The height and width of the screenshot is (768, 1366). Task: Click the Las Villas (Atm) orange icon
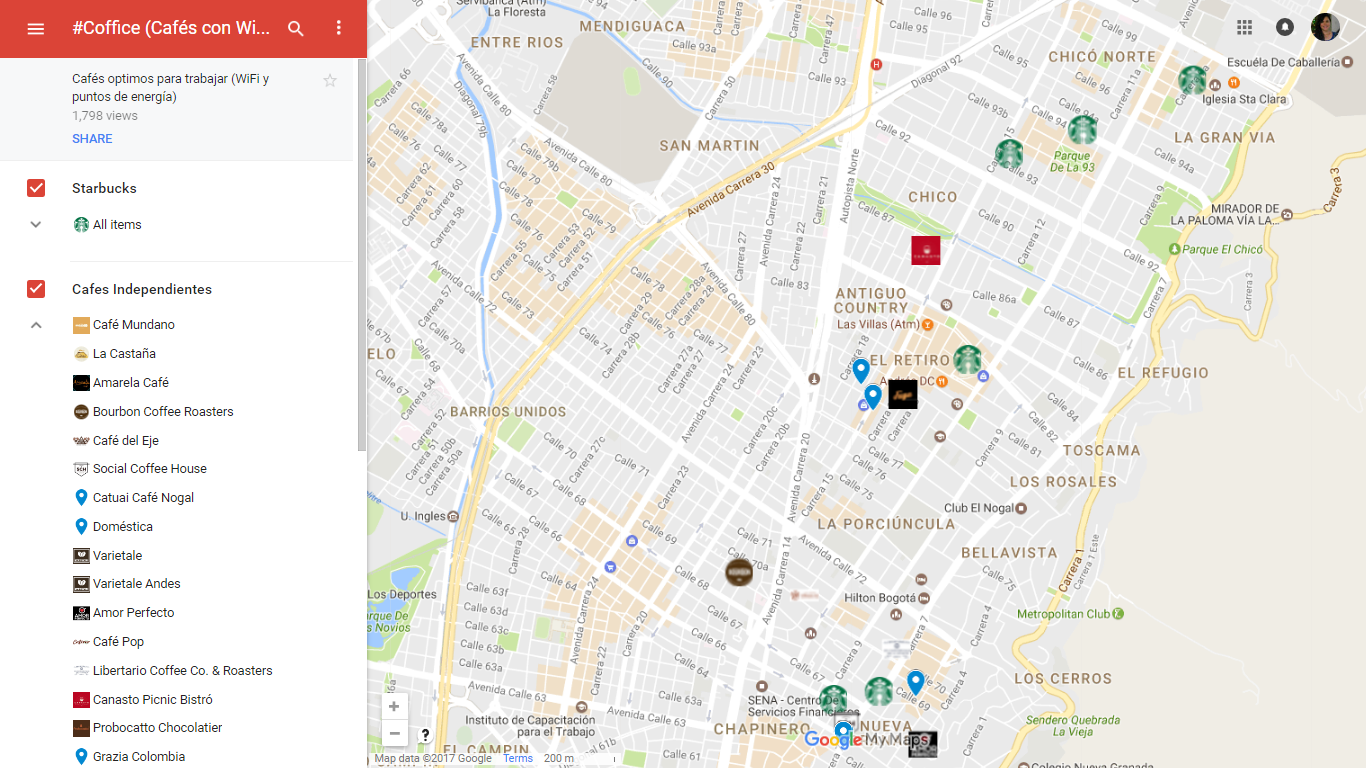click(x=928, y=324)
